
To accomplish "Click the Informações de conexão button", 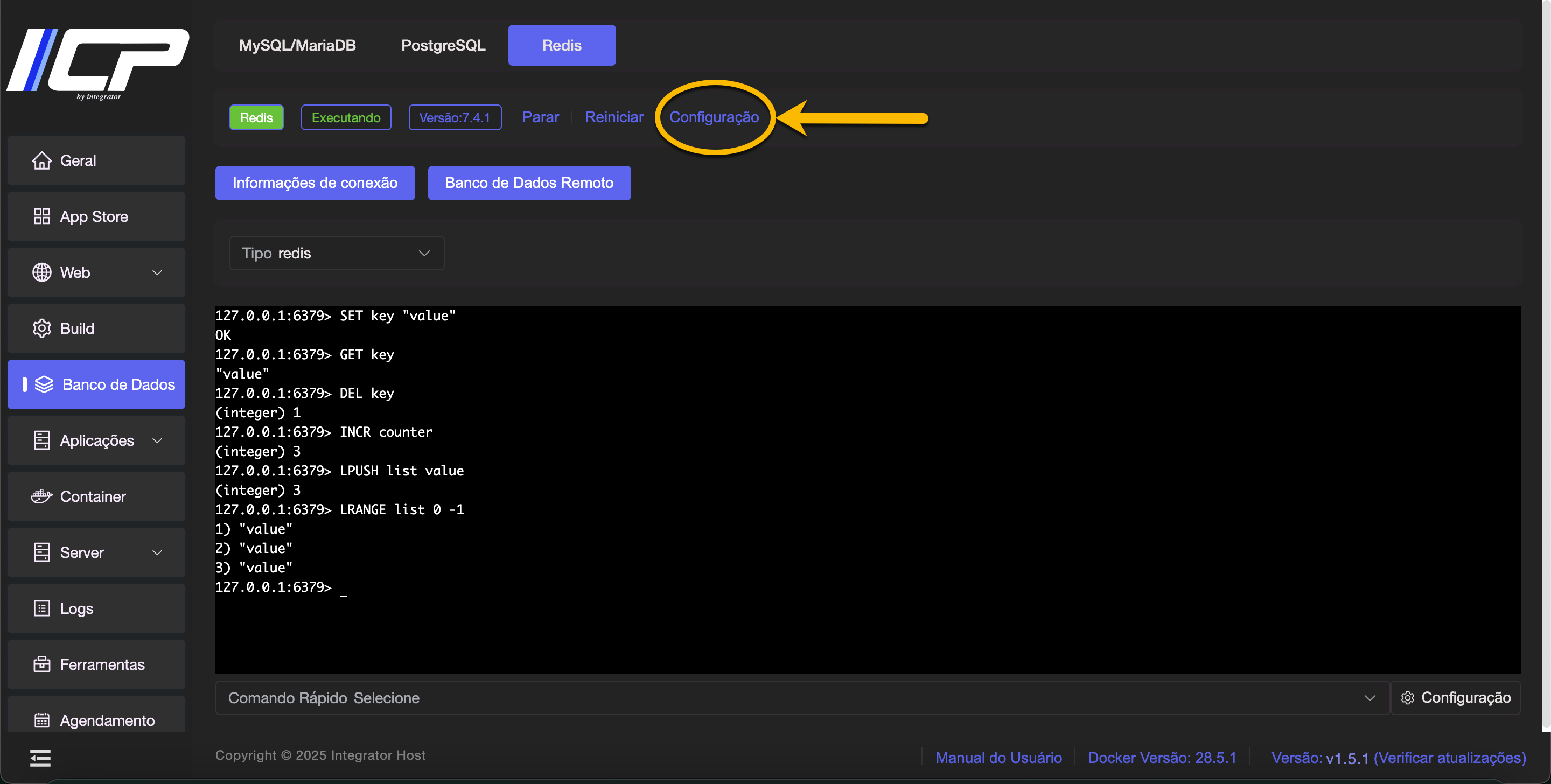I will coord(315,183).
